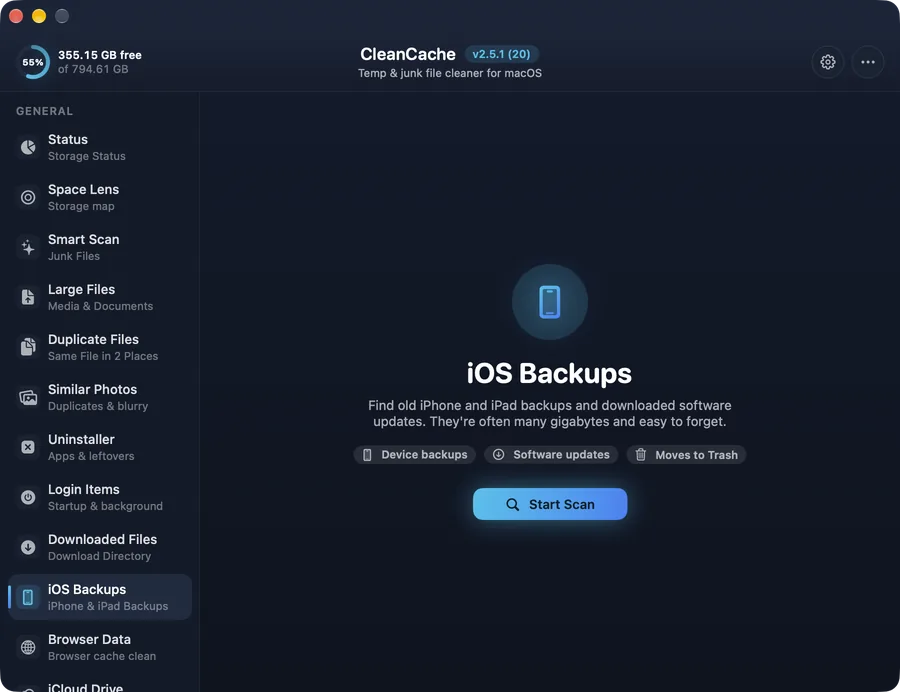The image size is (900, 692).
Task: Click the Browser Data globe icon
Action: click(28, 647)
